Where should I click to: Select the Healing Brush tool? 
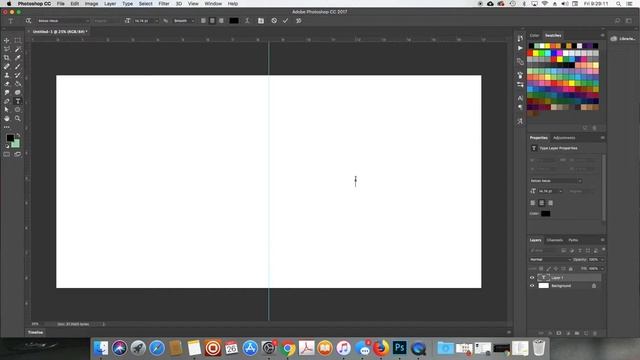tap(7, 67)
